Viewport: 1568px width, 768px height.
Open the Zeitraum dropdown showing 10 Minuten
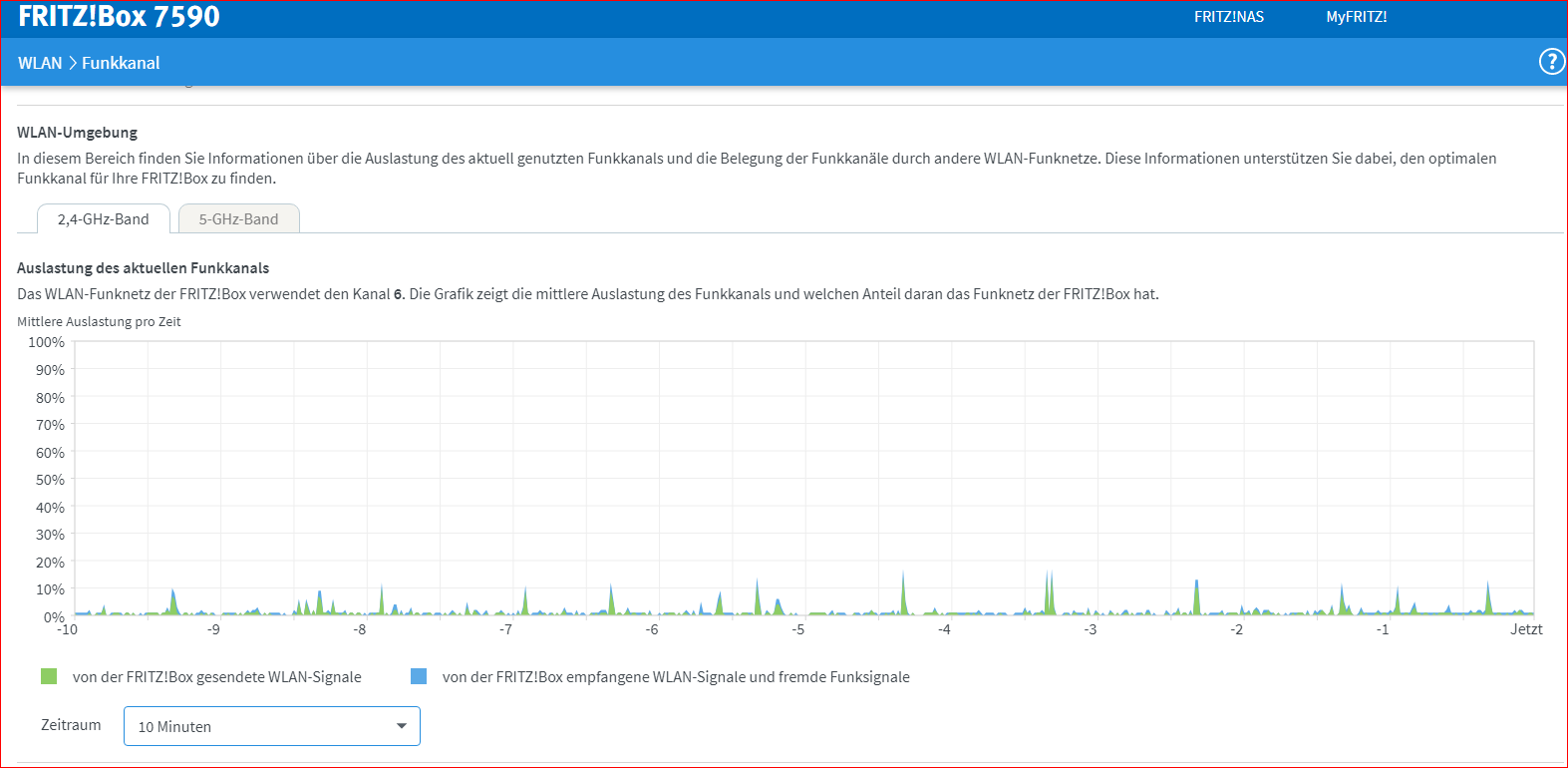click(272, 726)
